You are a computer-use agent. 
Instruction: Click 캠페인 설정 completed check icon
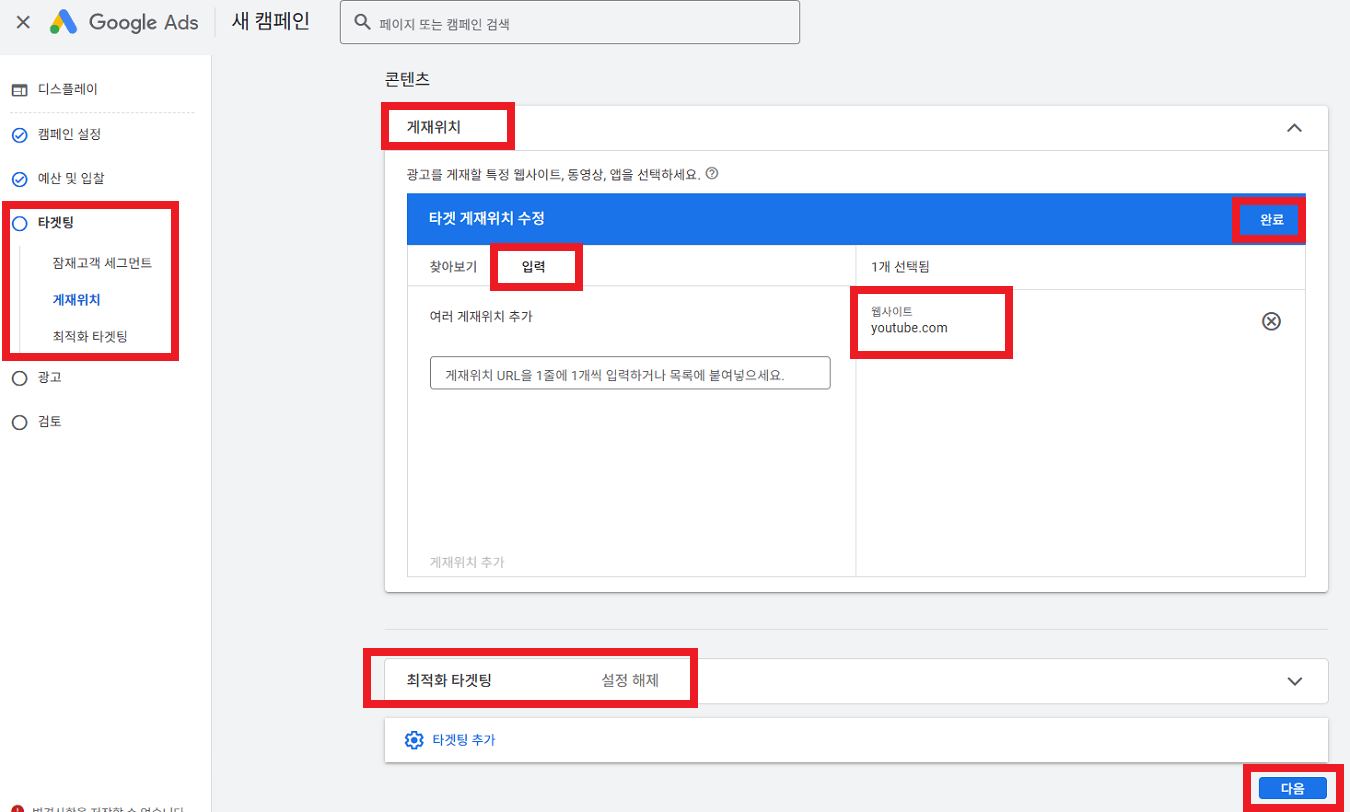pos(19,135)
